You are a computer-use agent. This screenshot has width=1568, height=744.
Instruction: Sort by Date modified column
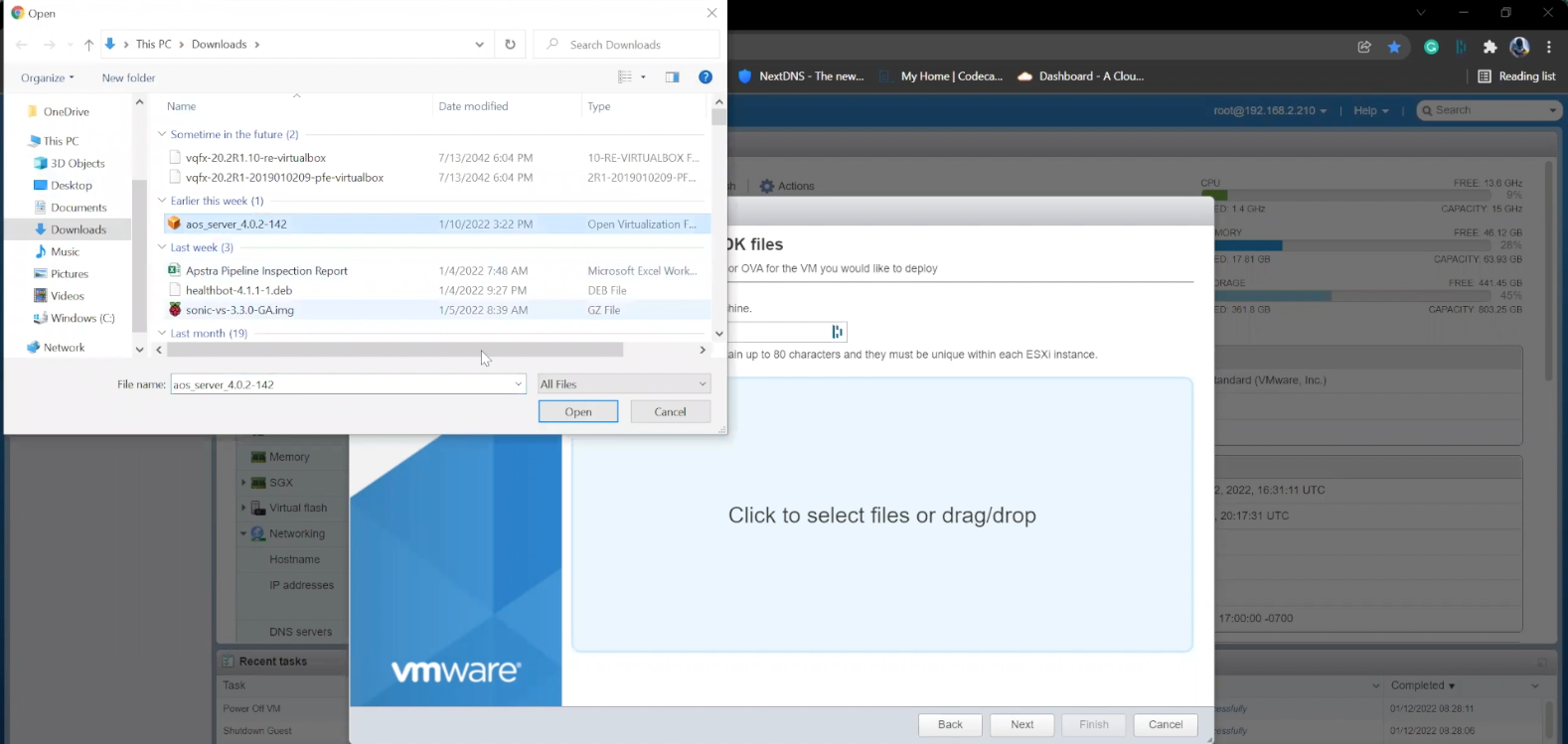[473, 106]
